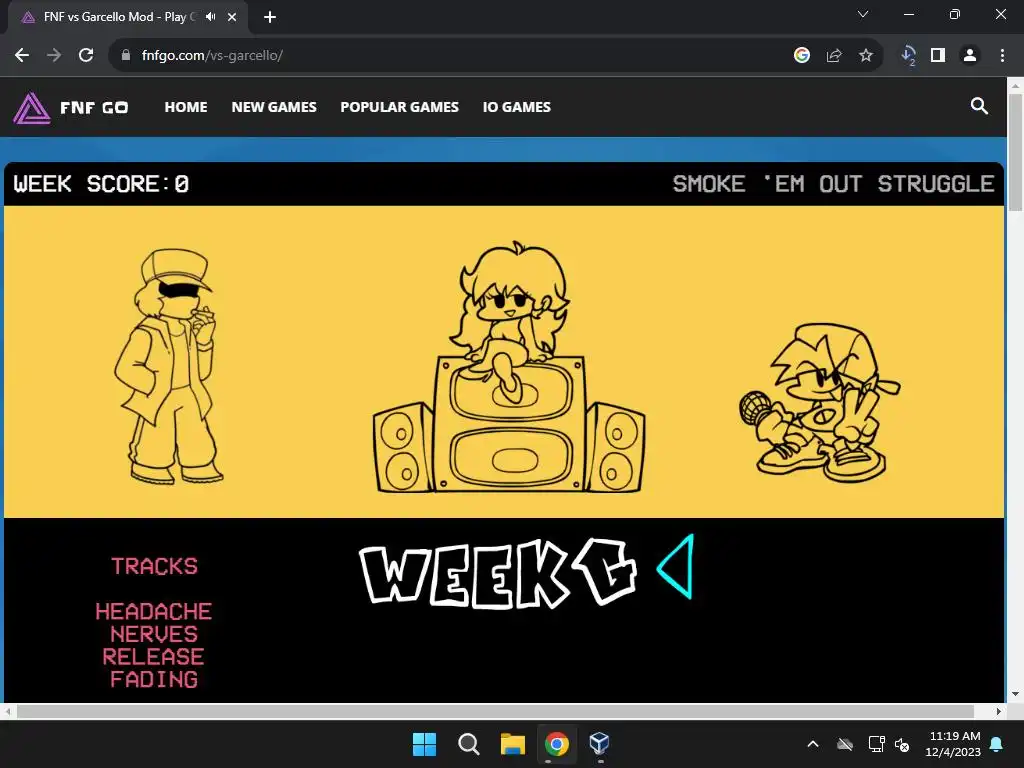Click the RELEASE track name
1024x768 pixels.
click(153, 656)
